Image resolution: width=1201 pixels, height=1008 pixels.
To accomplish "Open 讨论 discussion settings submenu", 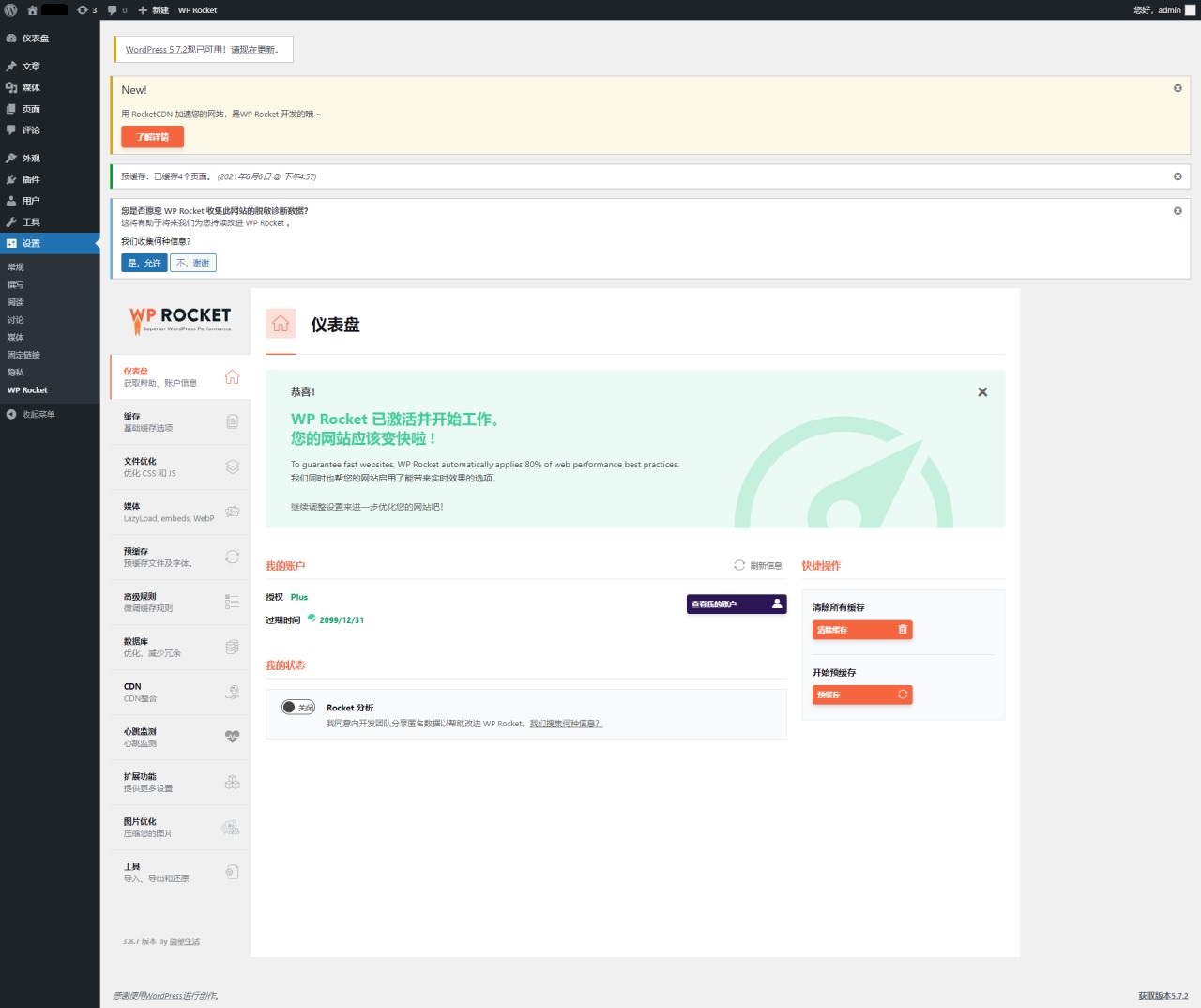I will click(16, 320).
